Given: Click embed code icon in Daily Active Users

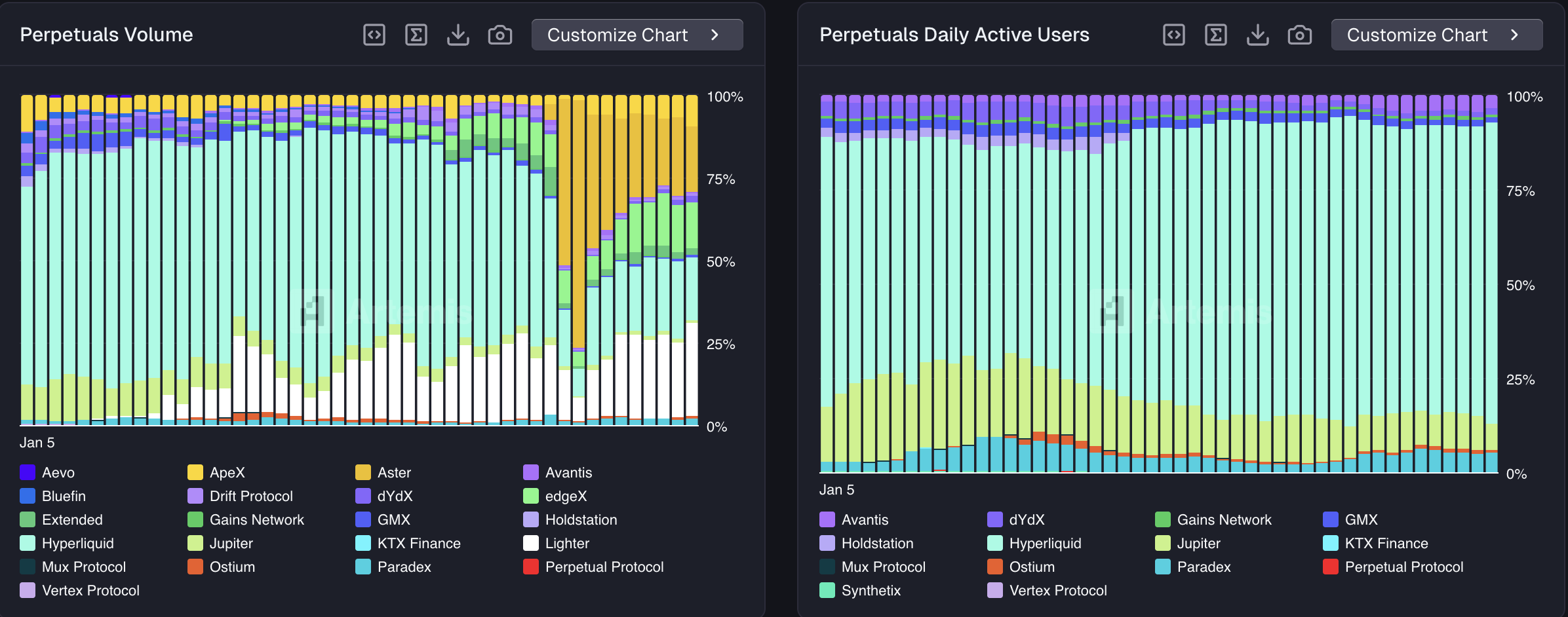Looking at the screenshot, I should point(1174,35).
